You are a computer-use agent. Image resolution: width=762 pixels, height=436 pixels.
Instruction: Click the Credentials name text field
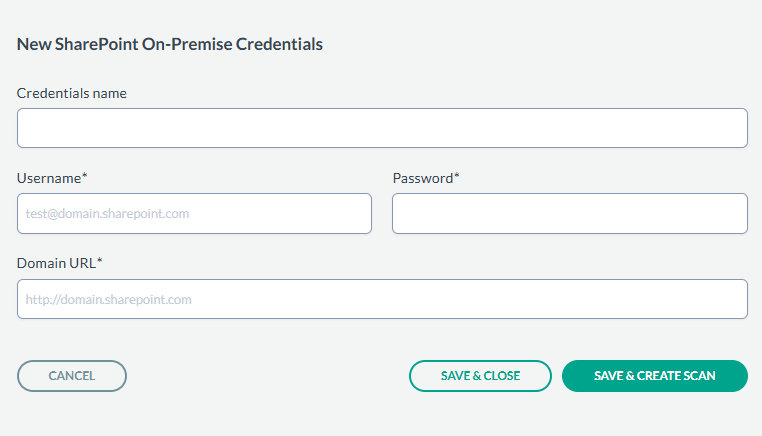point(382,128)
